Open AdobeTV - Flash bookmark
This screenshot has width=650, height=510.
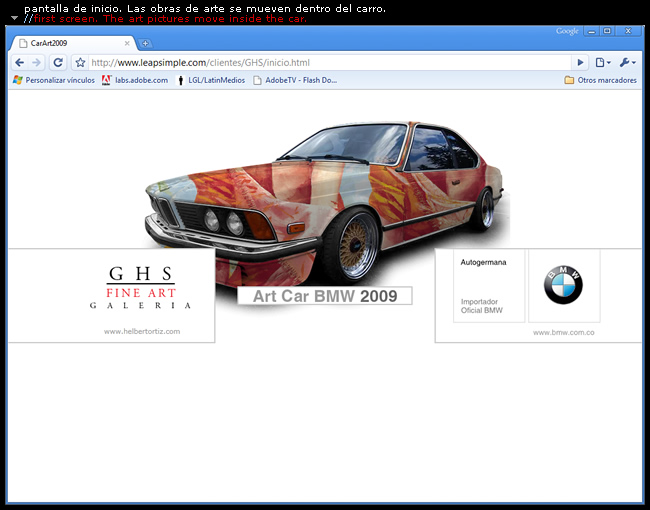coord(295,80)
